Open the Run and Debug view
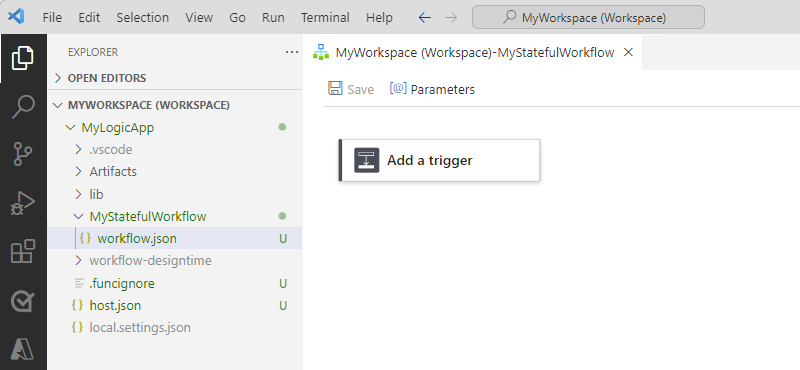800x370 pixels. 23,203
